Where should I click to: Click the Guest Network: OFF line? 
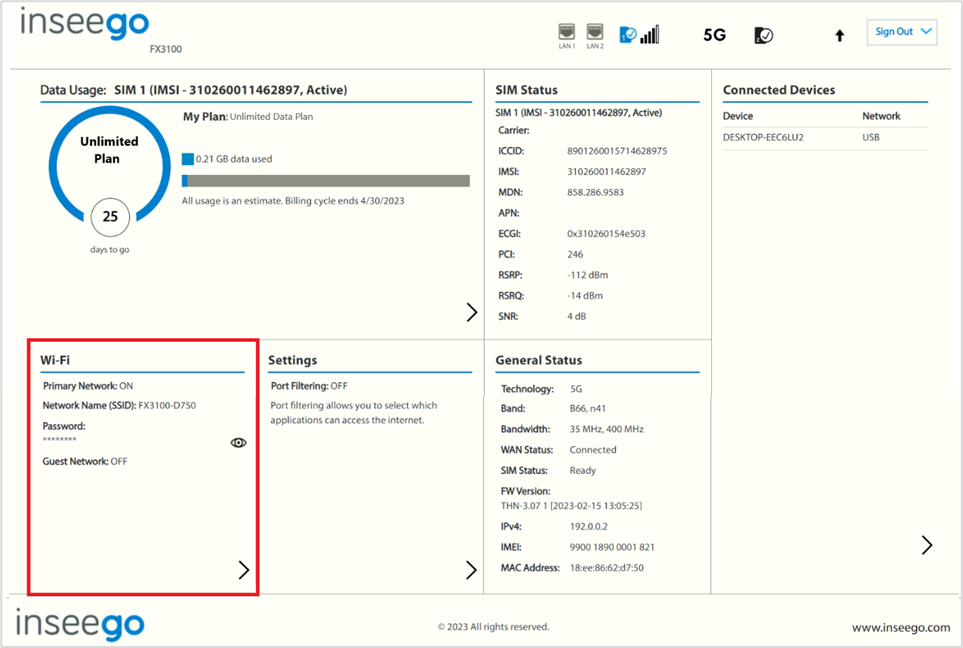click(85, 461)
